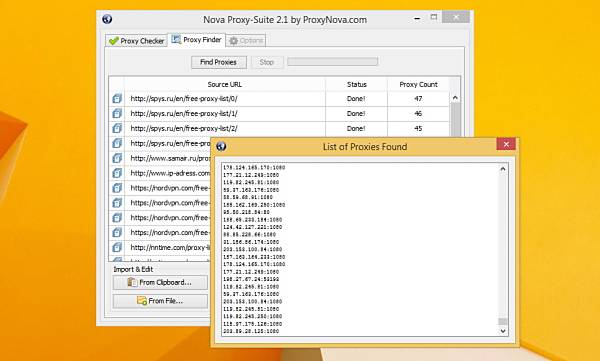Import proxies with From Clipboard button
Viewport: 600px width, 361px height.
pyautogui.click(x=160, y=282)
